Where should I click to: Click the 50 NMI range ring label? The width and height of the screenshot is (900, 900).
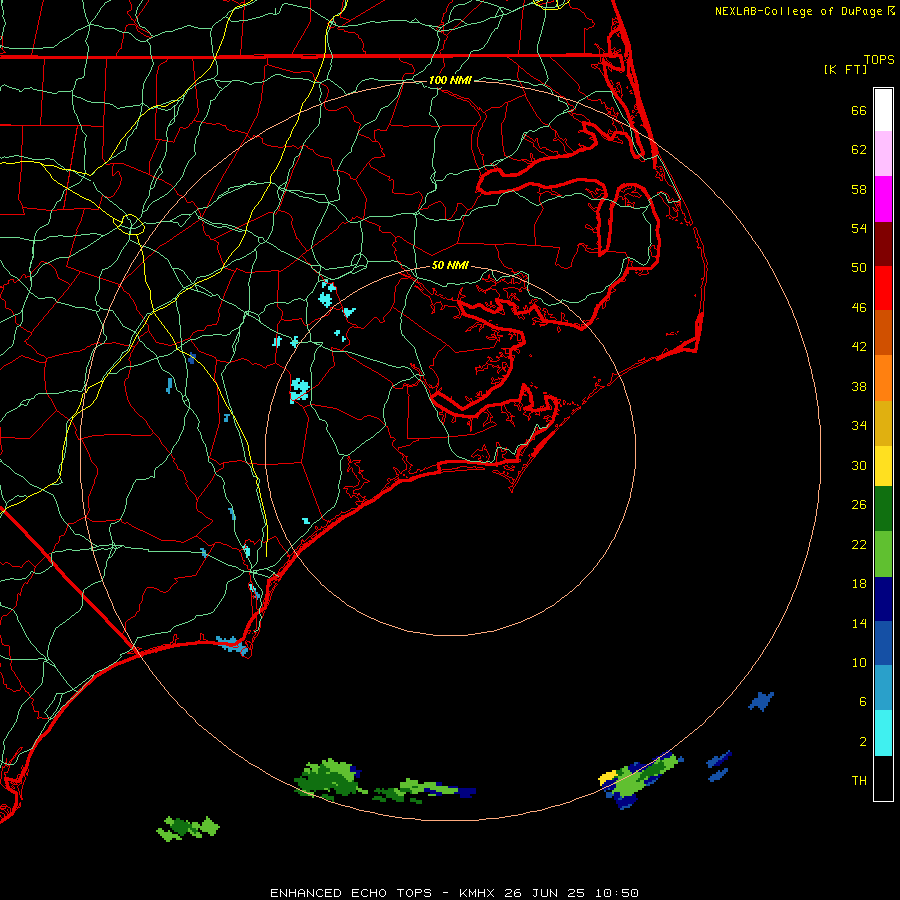click(x=450, y=265)
